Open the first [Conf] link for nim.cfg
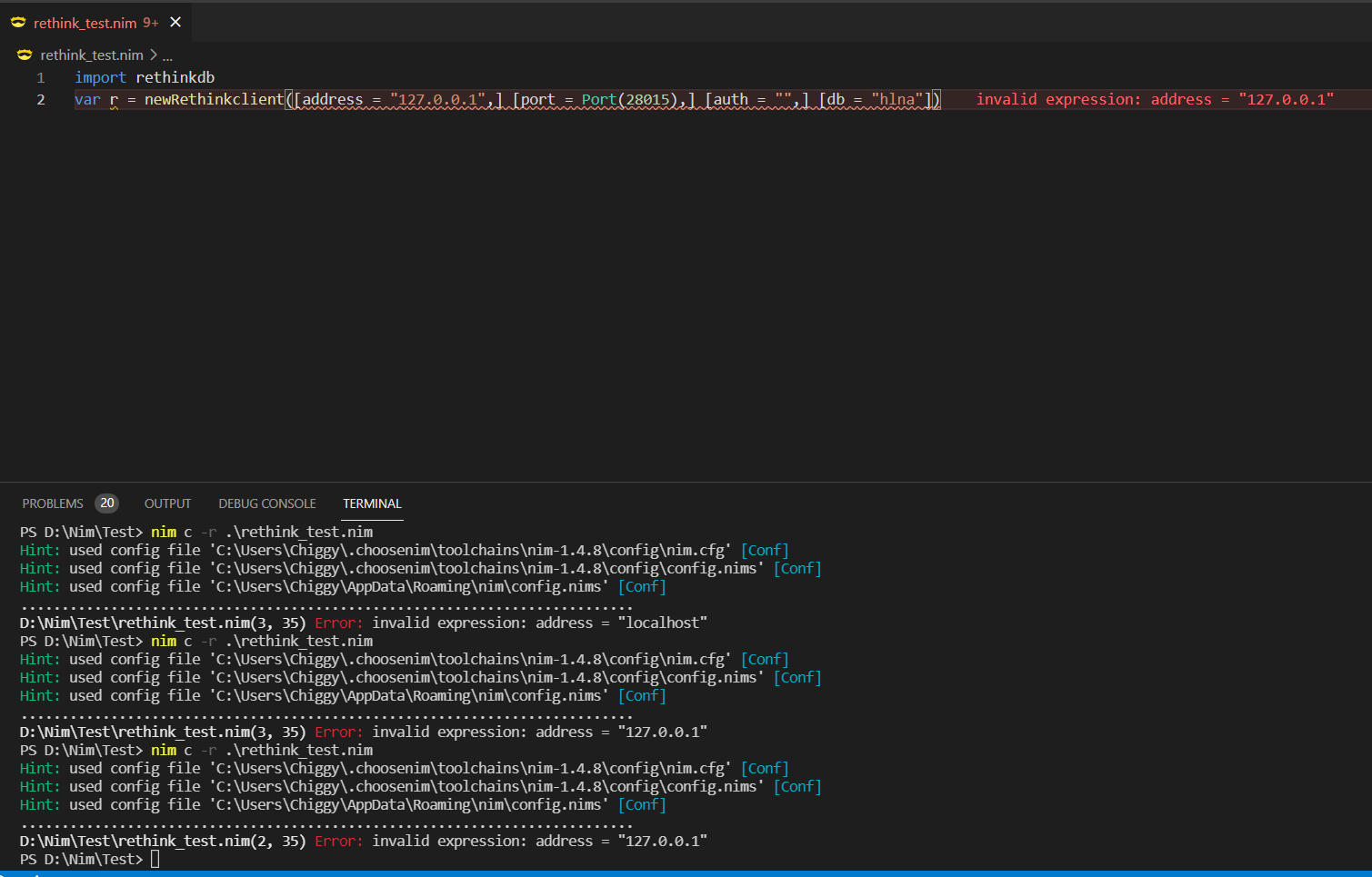 click(764, 550)
